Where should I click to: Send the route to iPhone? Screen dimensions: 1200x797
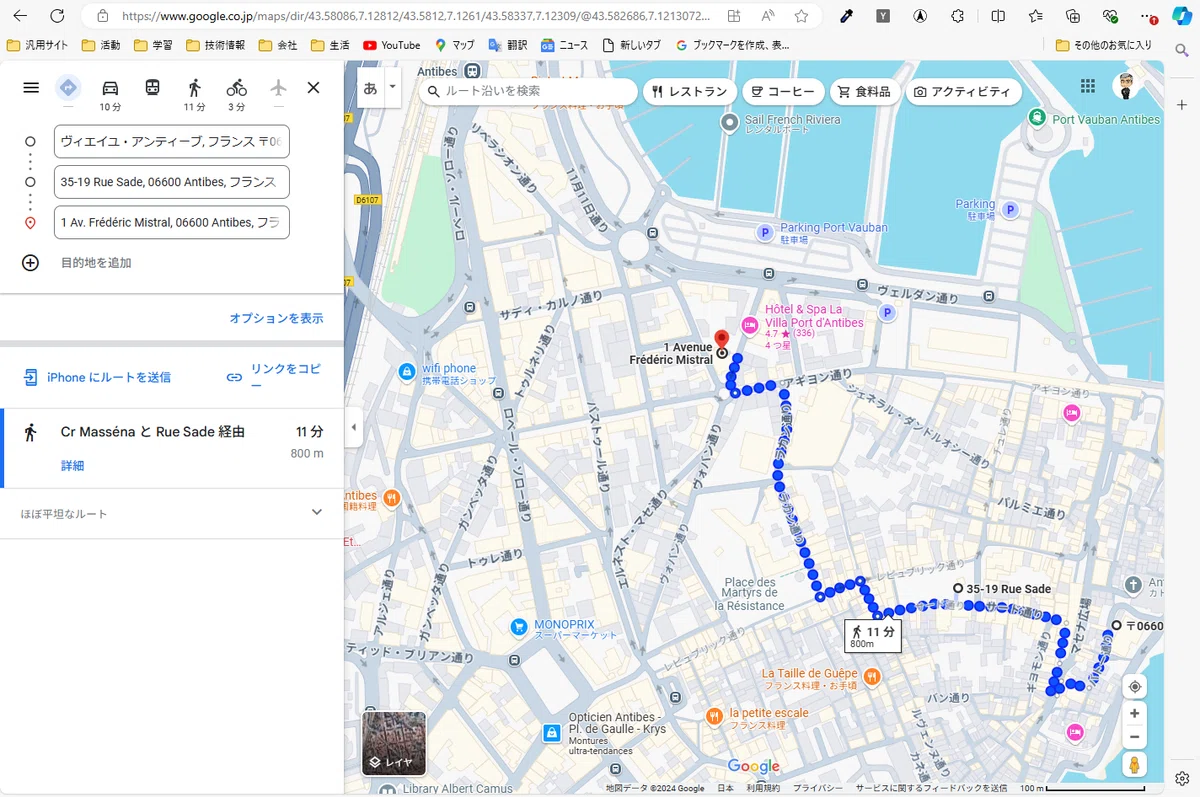point(97,377)
